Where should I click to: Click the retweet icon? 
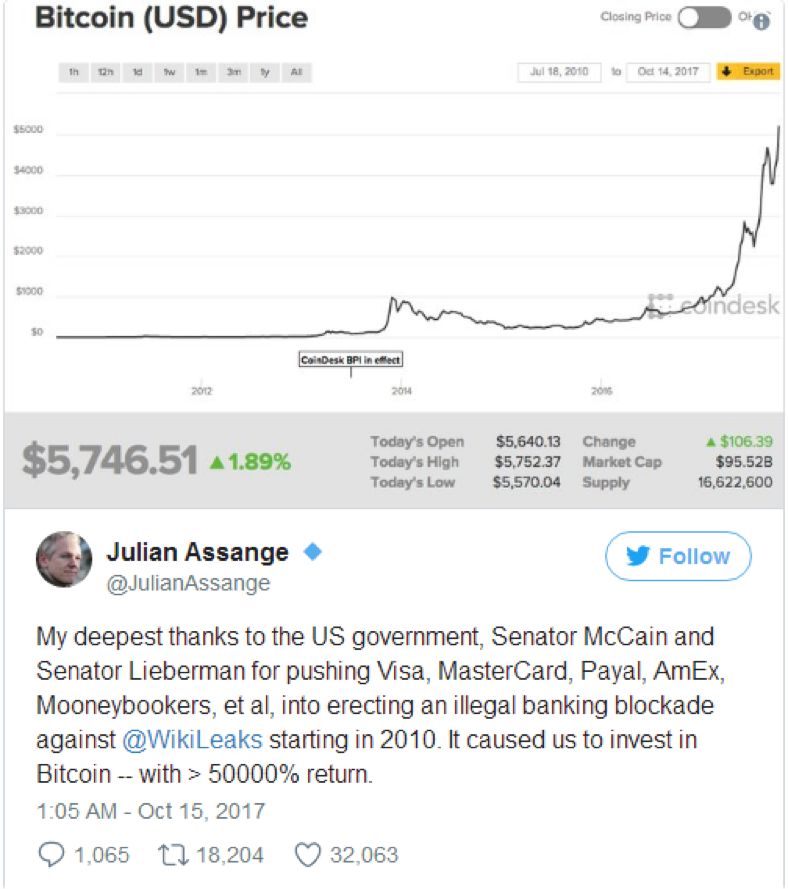tap(173, 855)
